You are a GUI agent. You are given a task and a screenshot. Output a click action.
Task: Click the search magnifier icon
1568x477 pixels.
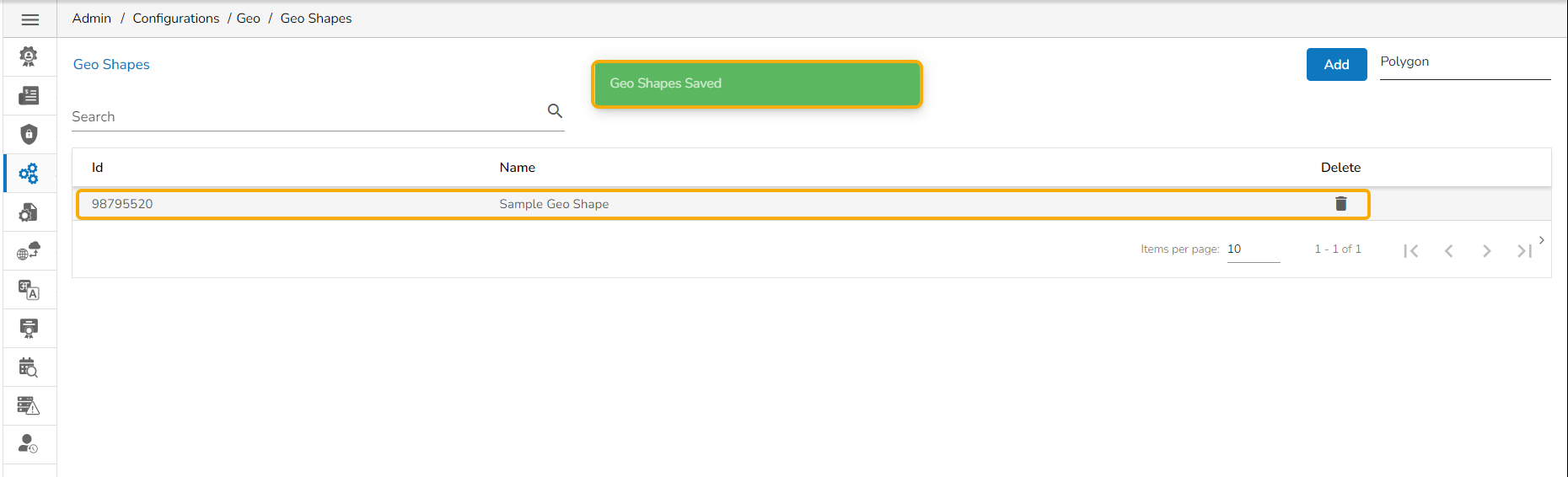click(x=555, y=110)
